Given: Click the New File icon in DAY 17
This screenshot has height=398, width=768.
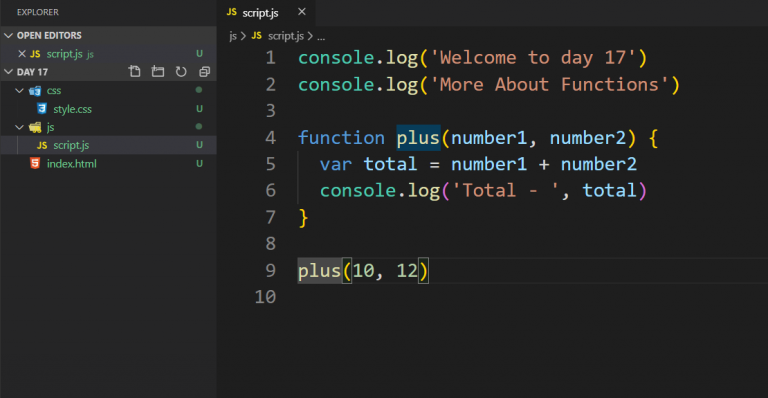Looking at the screenshot, I should [x=134, y=71].
